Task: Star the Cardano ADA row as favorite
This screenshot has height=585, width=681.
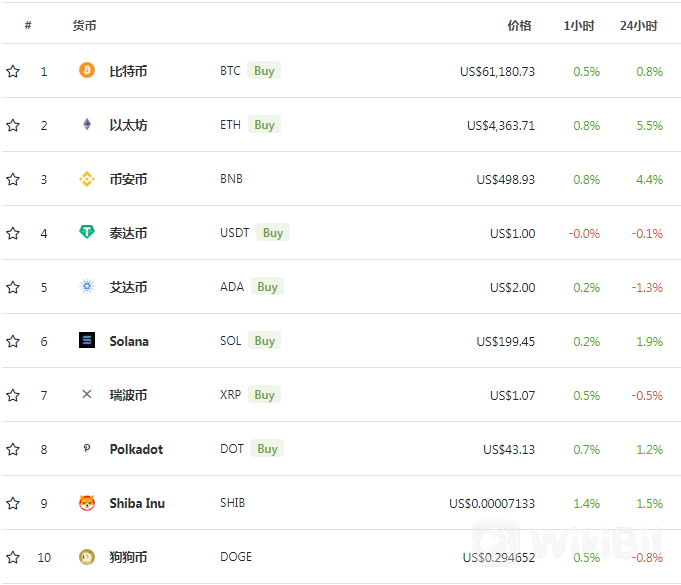Action: tap(13, 287)
